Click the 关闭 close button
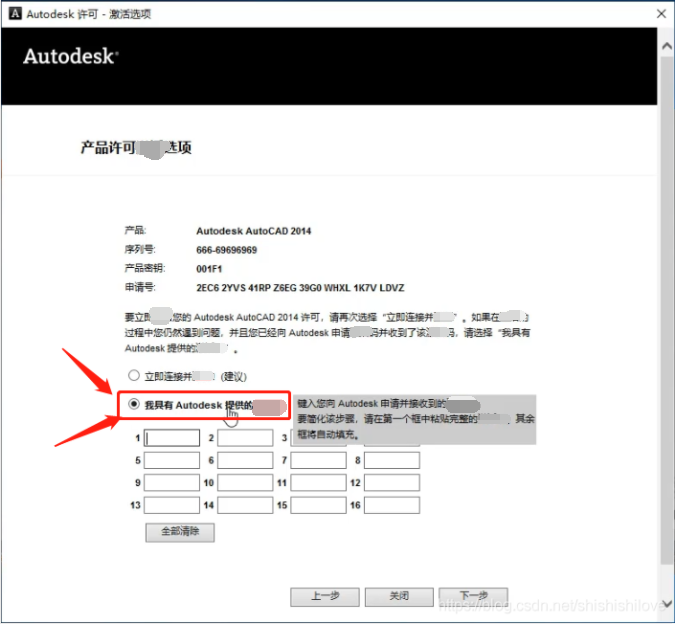The image size is (675, 624). pyautogui.click(x=399, y=596)
